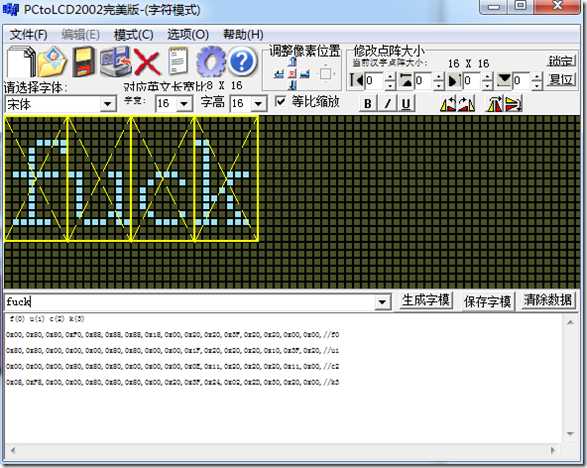Screen dimensions: 587x468
Task: Click the floppy disk save icon
Action: click(83, 62)
